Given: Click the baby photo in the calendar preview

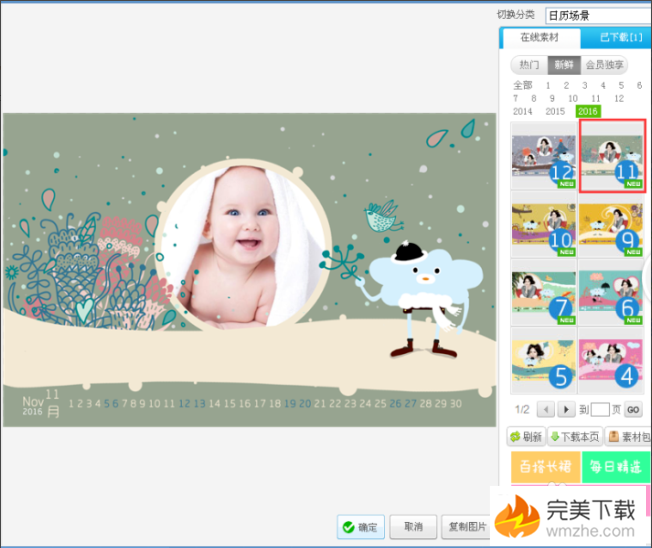Looking at the screenshot, I should tap(243, 245).
